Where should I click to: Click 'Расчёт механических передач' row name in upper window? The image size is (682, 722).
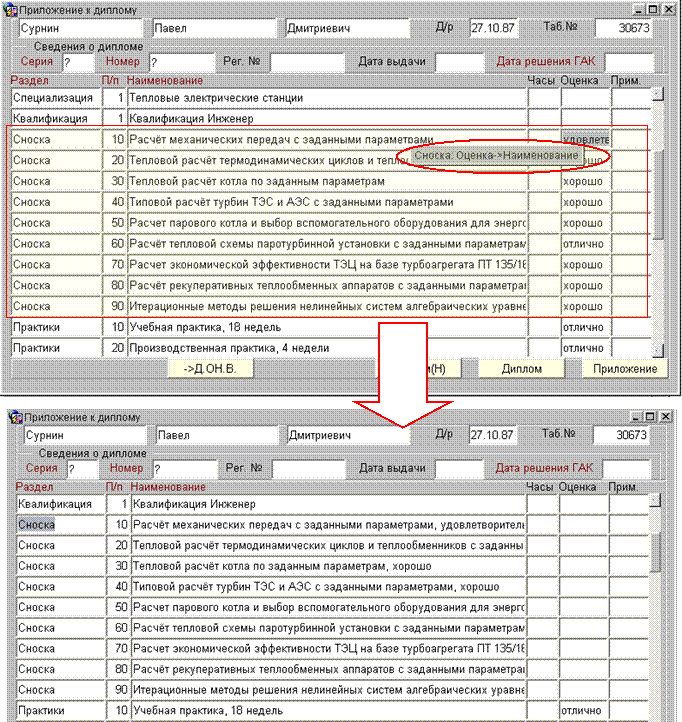coord(326,140)
